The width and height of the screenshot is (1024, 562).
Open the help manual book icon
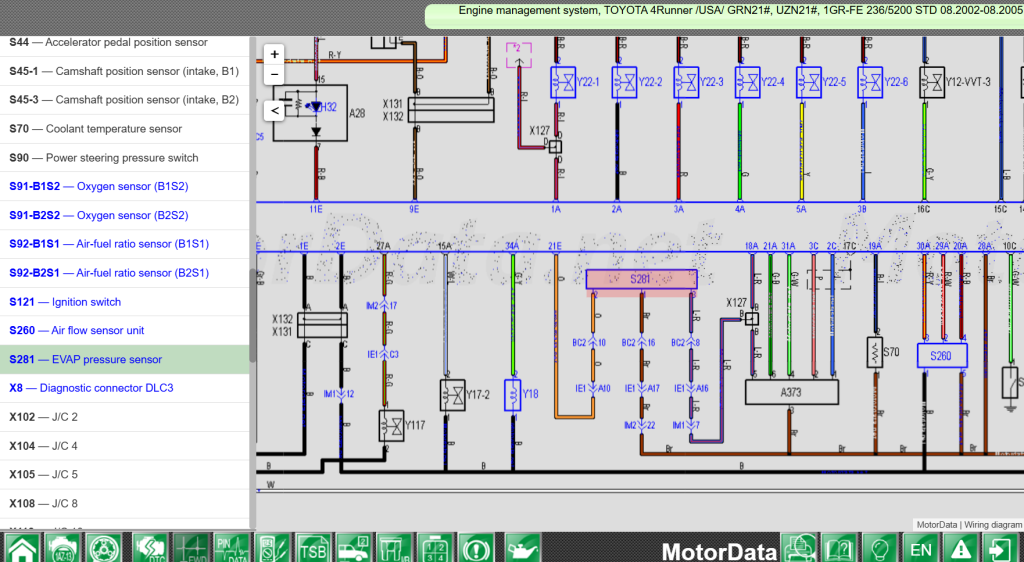click(839, 548)
